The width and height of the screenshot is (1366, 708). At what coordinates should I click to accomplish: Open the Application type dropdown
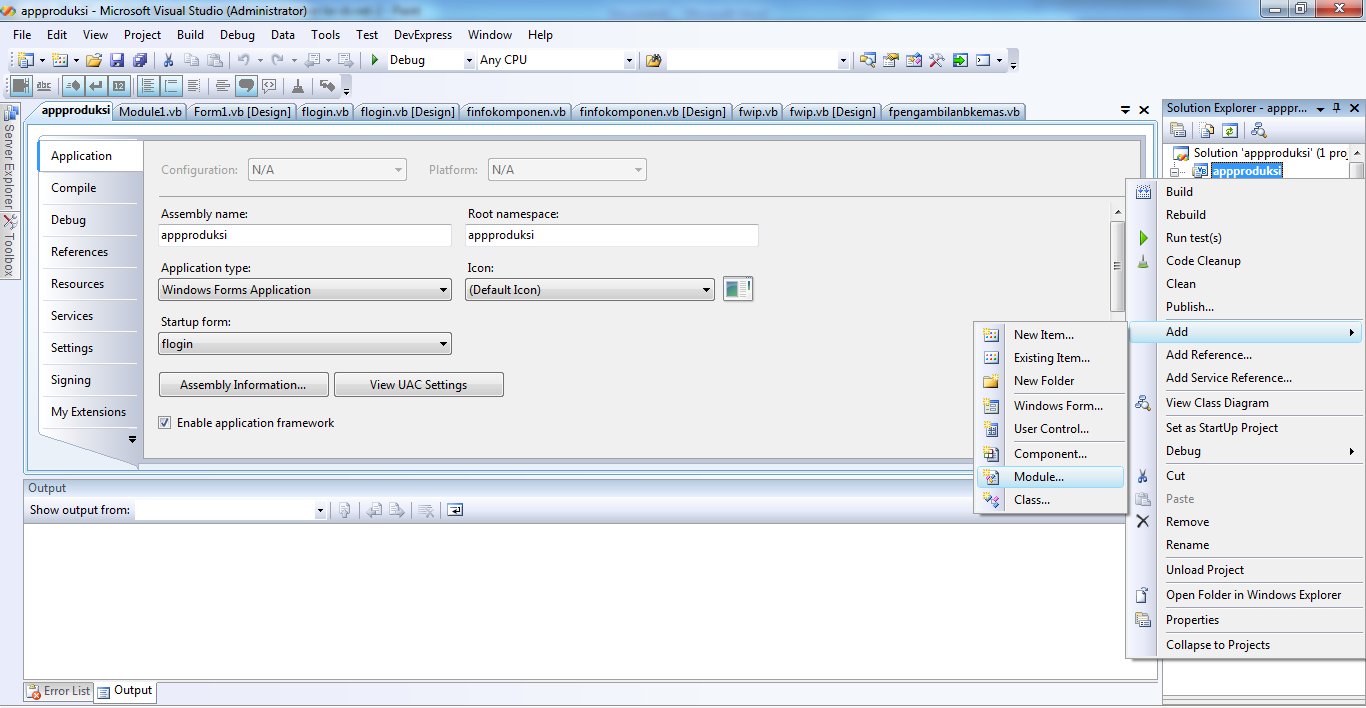[305, 290]
